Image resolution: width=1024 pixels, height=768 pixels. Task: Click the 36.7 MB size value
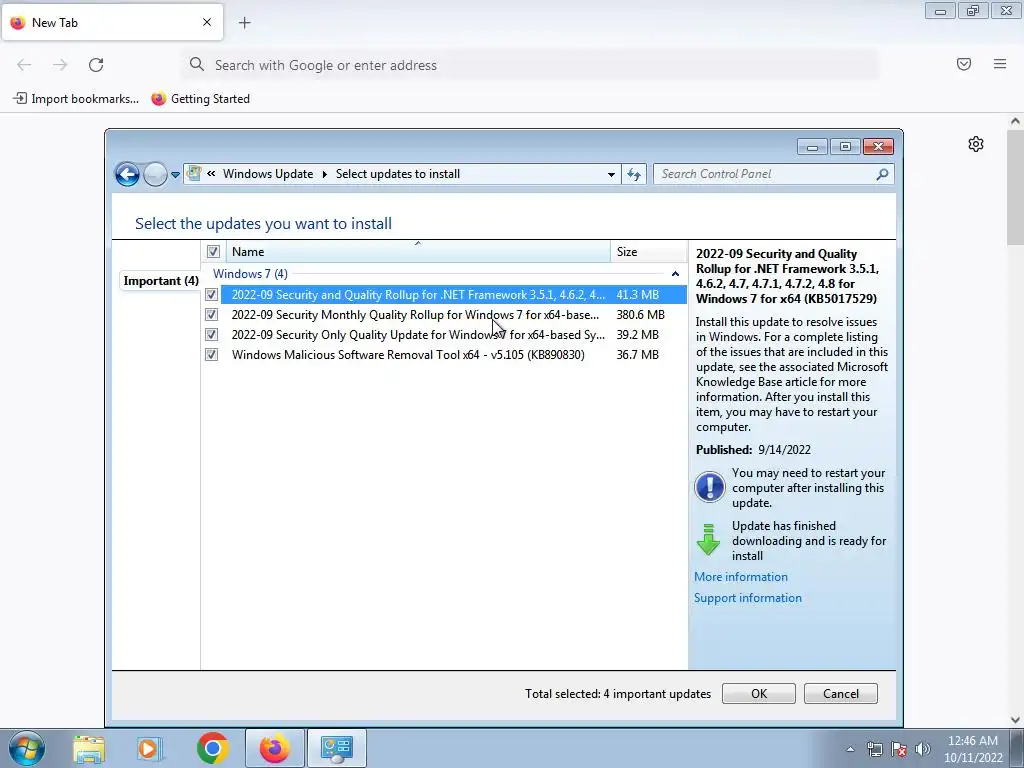(x=637, y=355)
